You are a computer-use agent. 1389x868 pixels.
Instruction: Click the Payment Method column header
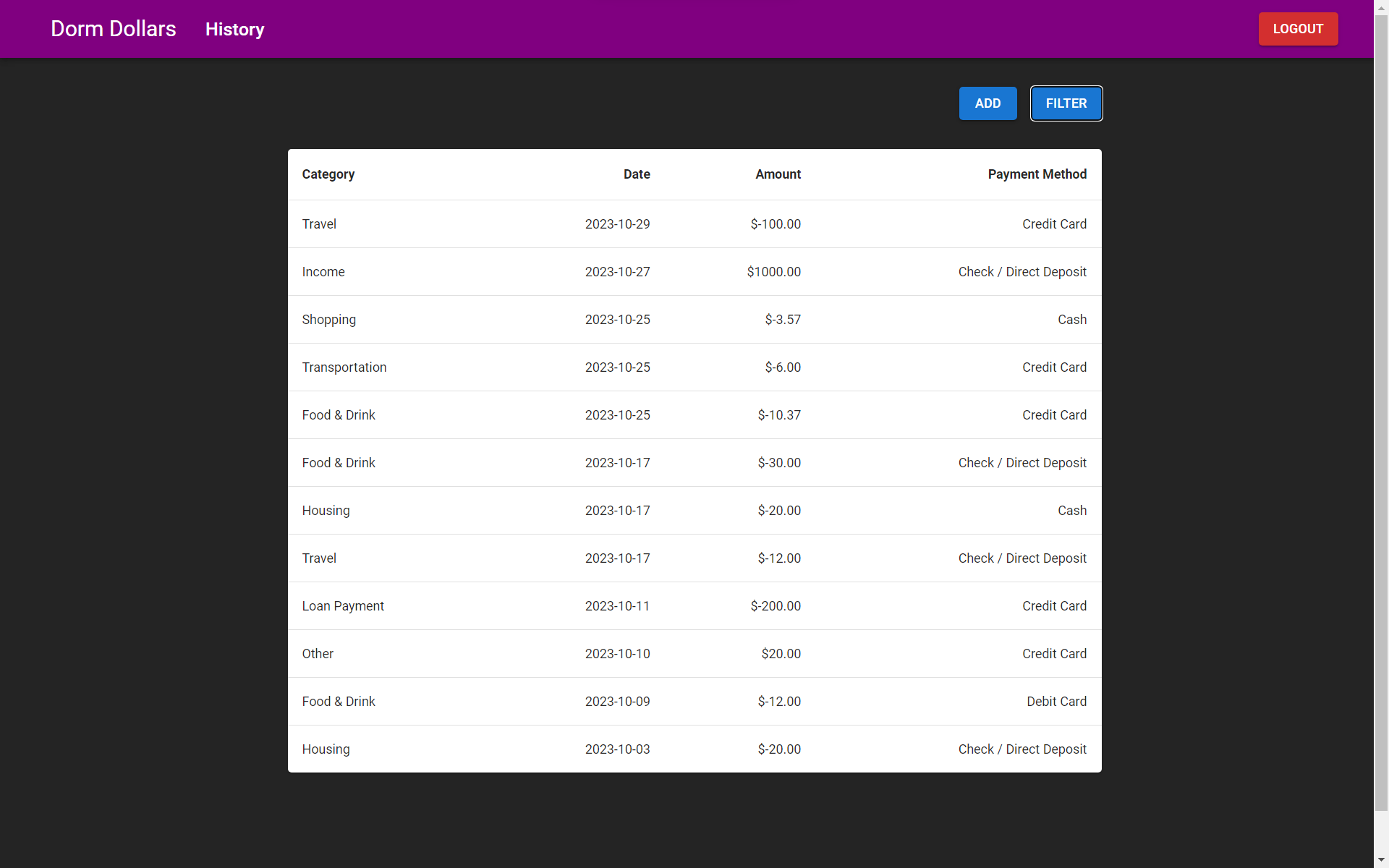[x=1037, y=174]
